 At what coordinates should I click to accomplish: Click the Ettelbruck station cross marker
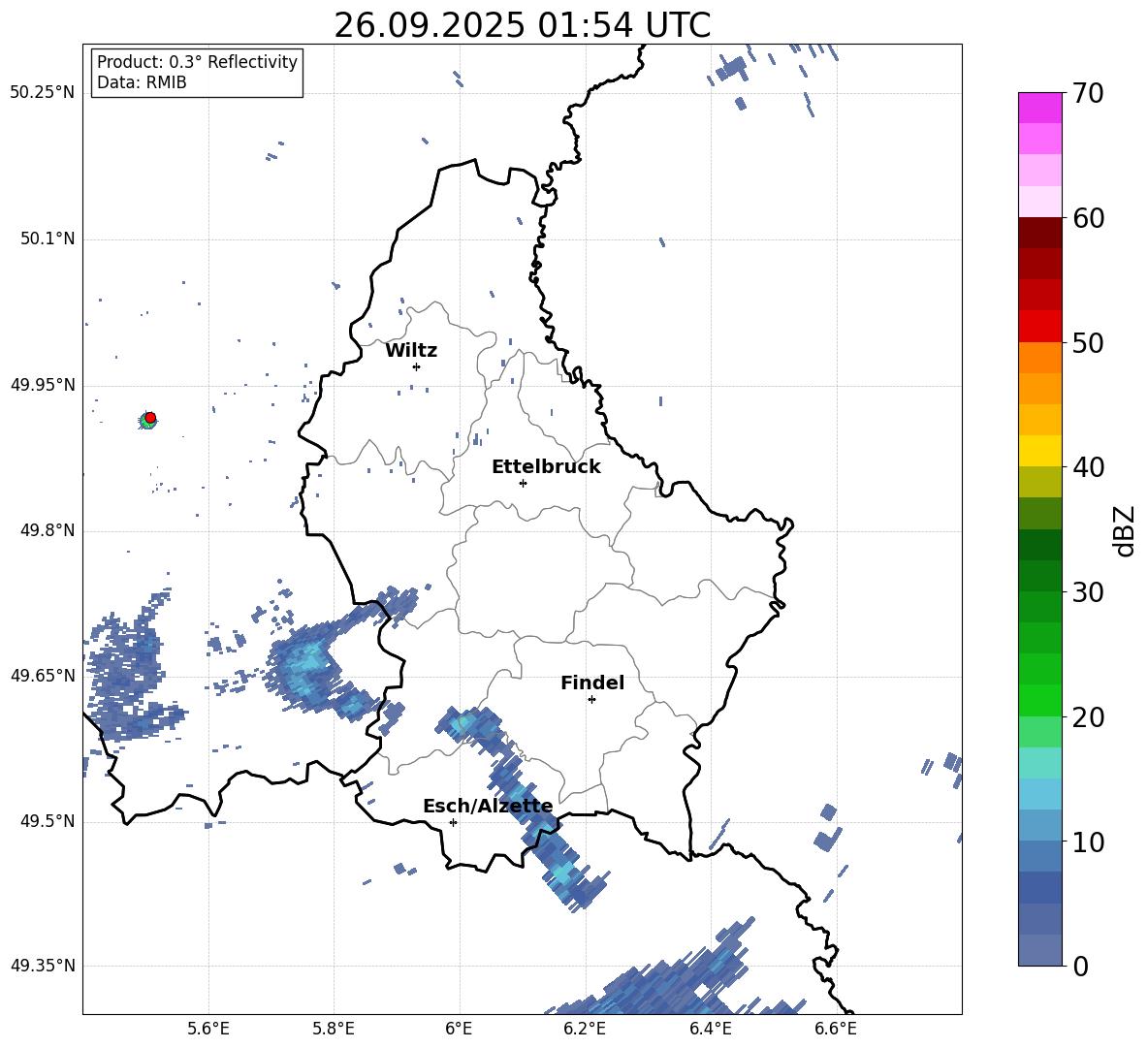pyautogui.click(x=523, y=483)
